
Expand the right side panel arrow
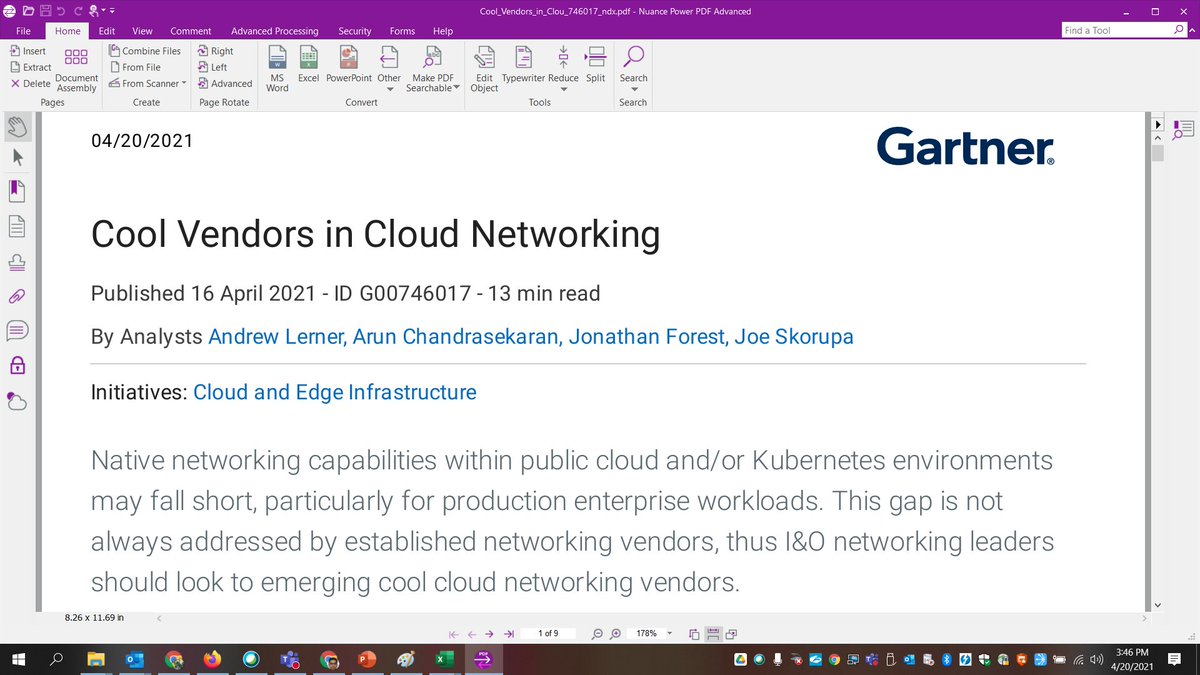(x=1158, y=125)
